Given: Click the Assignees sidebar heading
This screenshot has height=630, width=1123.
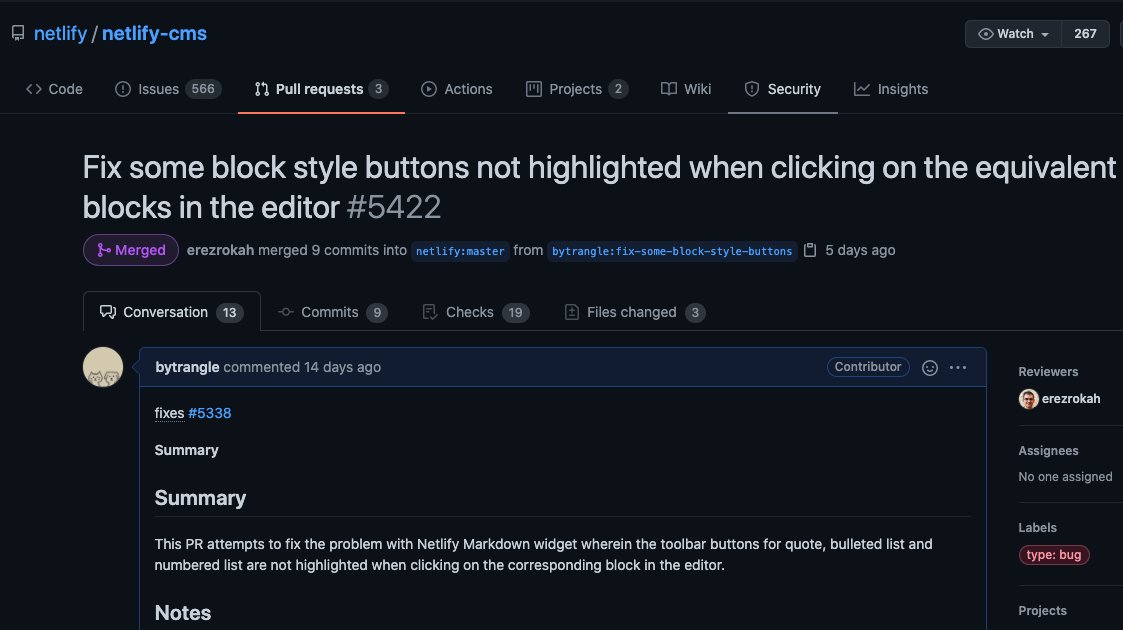Looking at the screenshot, I should pos(1048,450).
